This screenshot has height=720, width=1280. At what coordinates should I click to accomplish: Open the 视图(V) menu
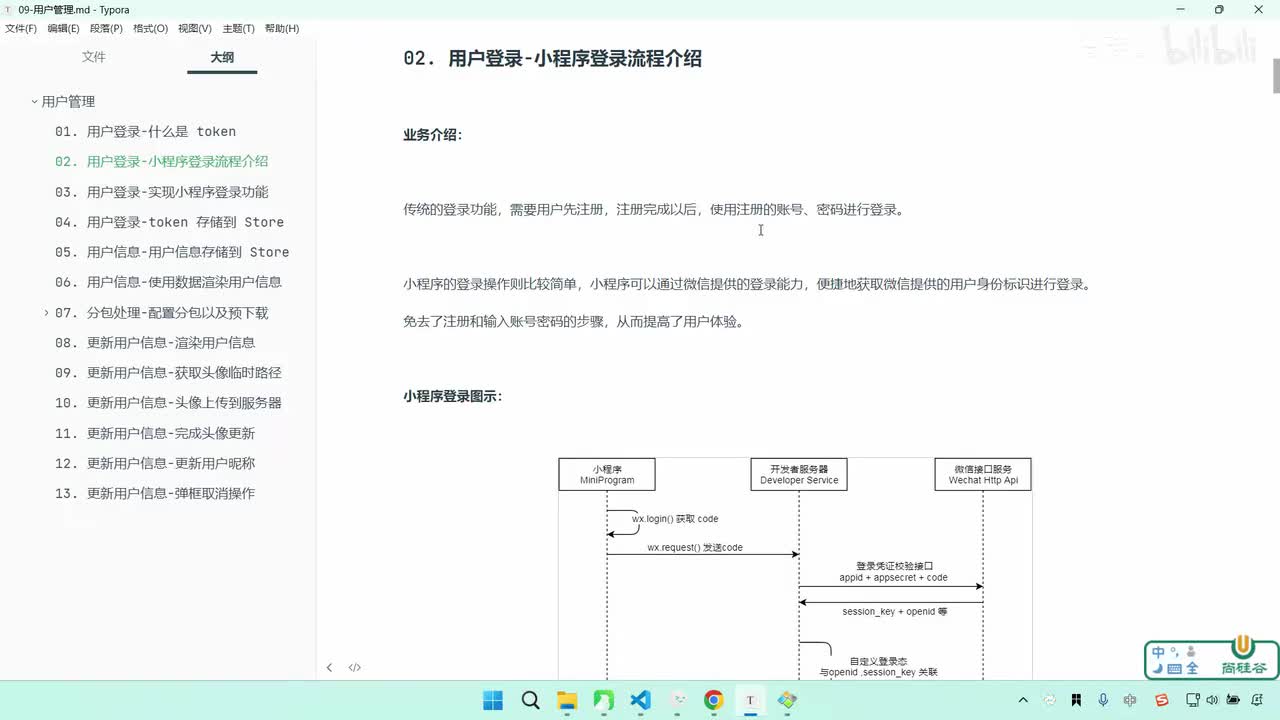click(195, 29)
